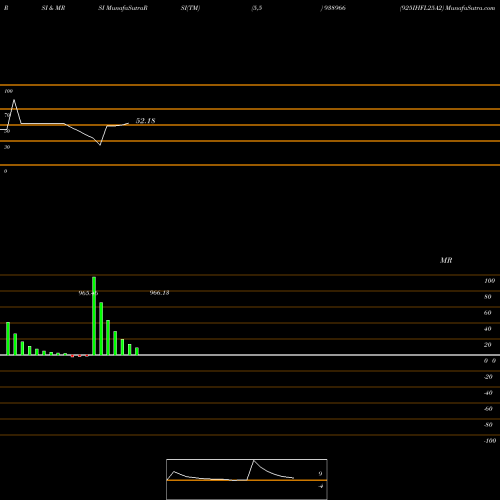Click the MR axis label 20

coord(488,345)
